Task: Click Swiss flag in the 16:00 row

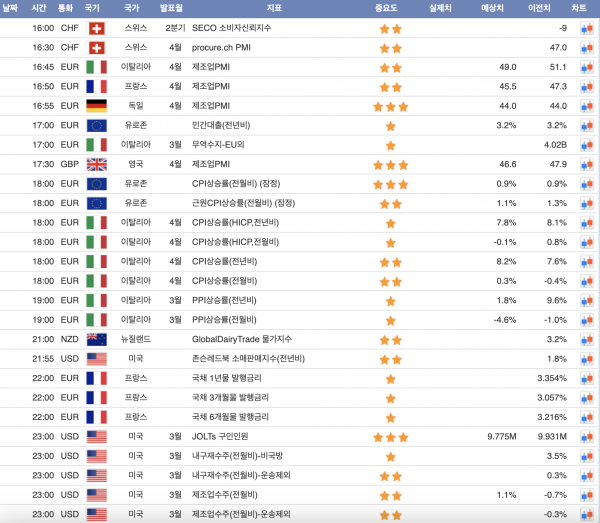Action: (x=97, y=29)
